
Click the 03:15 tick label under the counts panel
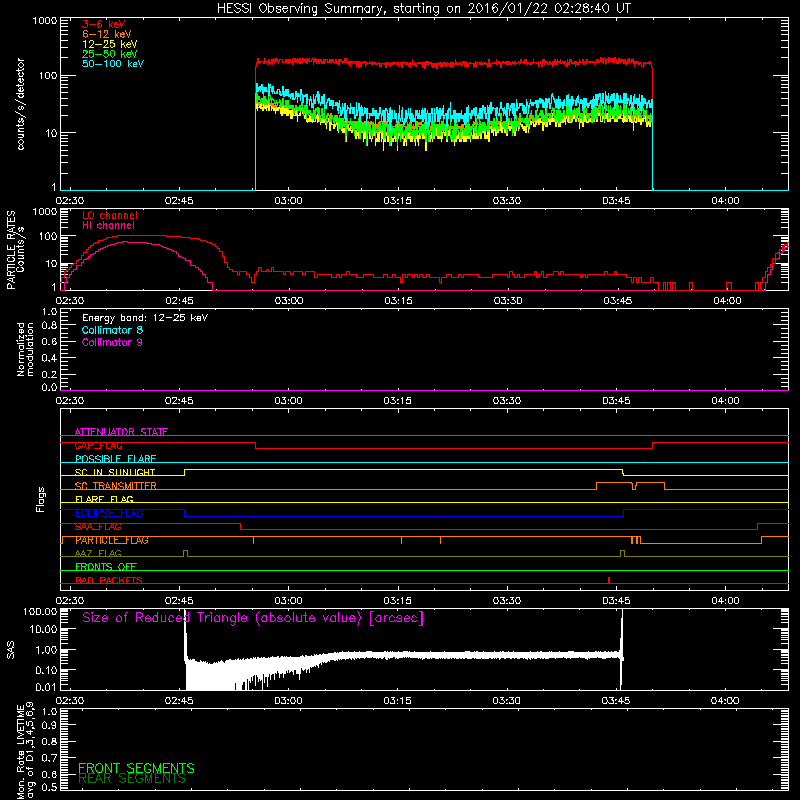point(397,201)
